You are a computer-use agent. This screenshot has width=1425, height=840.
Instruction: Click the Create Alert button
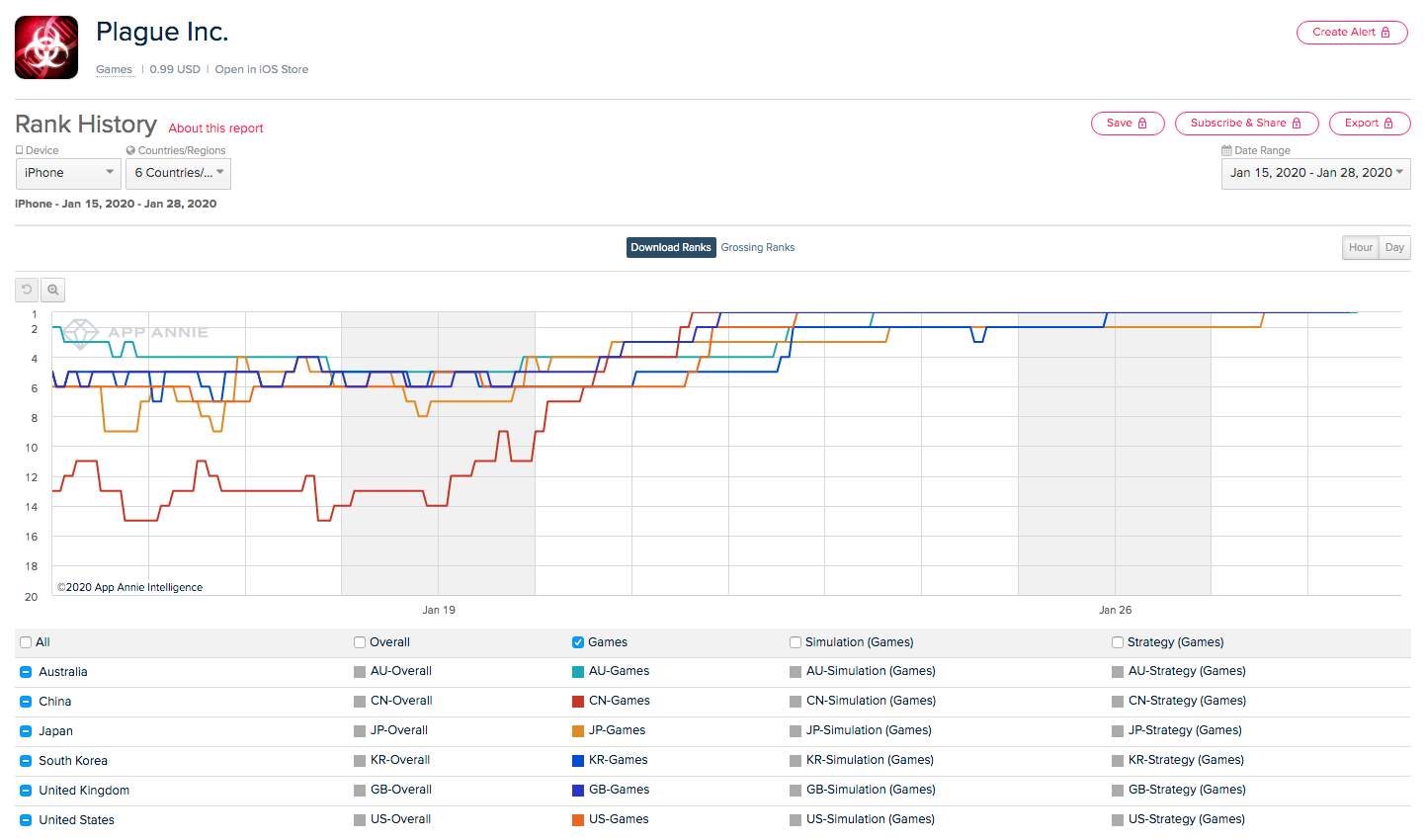tap(1352, 33)
